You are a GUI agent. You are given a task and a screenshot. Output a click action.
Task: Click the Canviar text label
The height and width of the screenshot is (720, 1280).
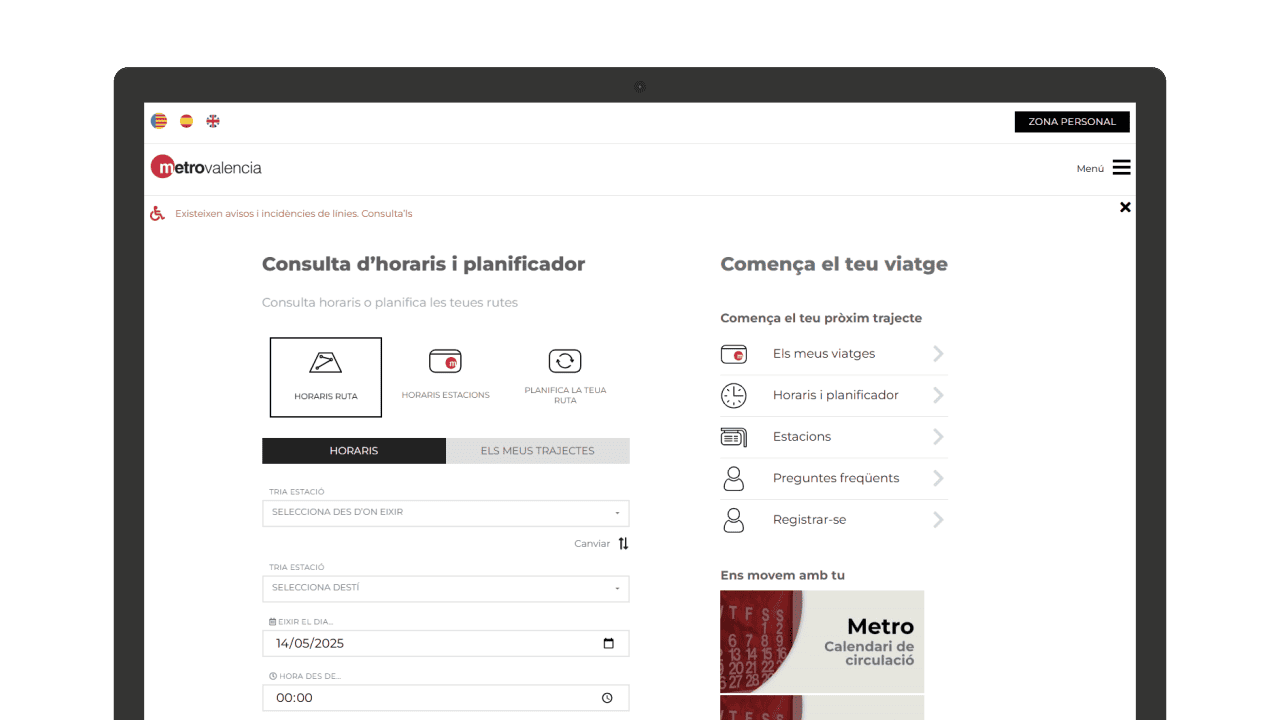pos(592,544)
